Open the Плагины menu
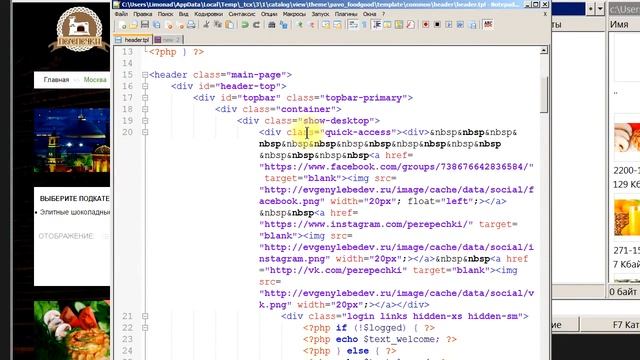640x360 pixels. point(346,14)
